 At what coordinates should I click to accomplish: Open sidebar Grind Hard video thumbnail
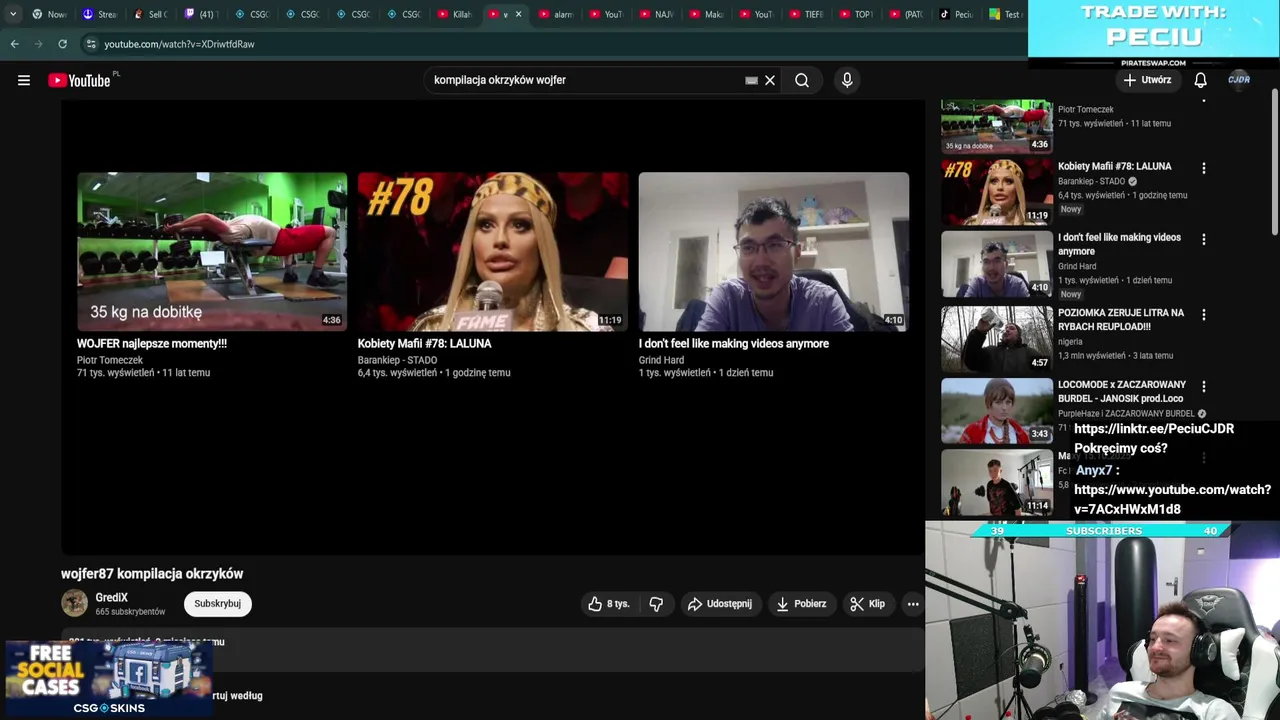tap(997, 264)
